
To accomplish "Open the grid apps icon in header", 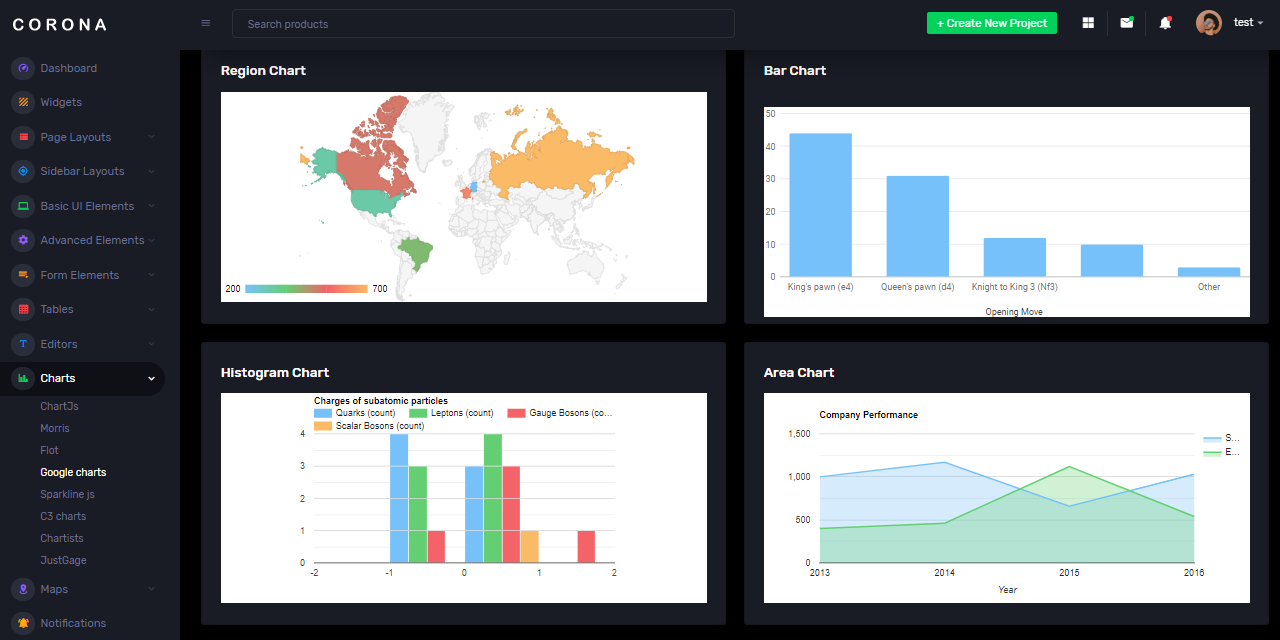I will coord(1088,23).
